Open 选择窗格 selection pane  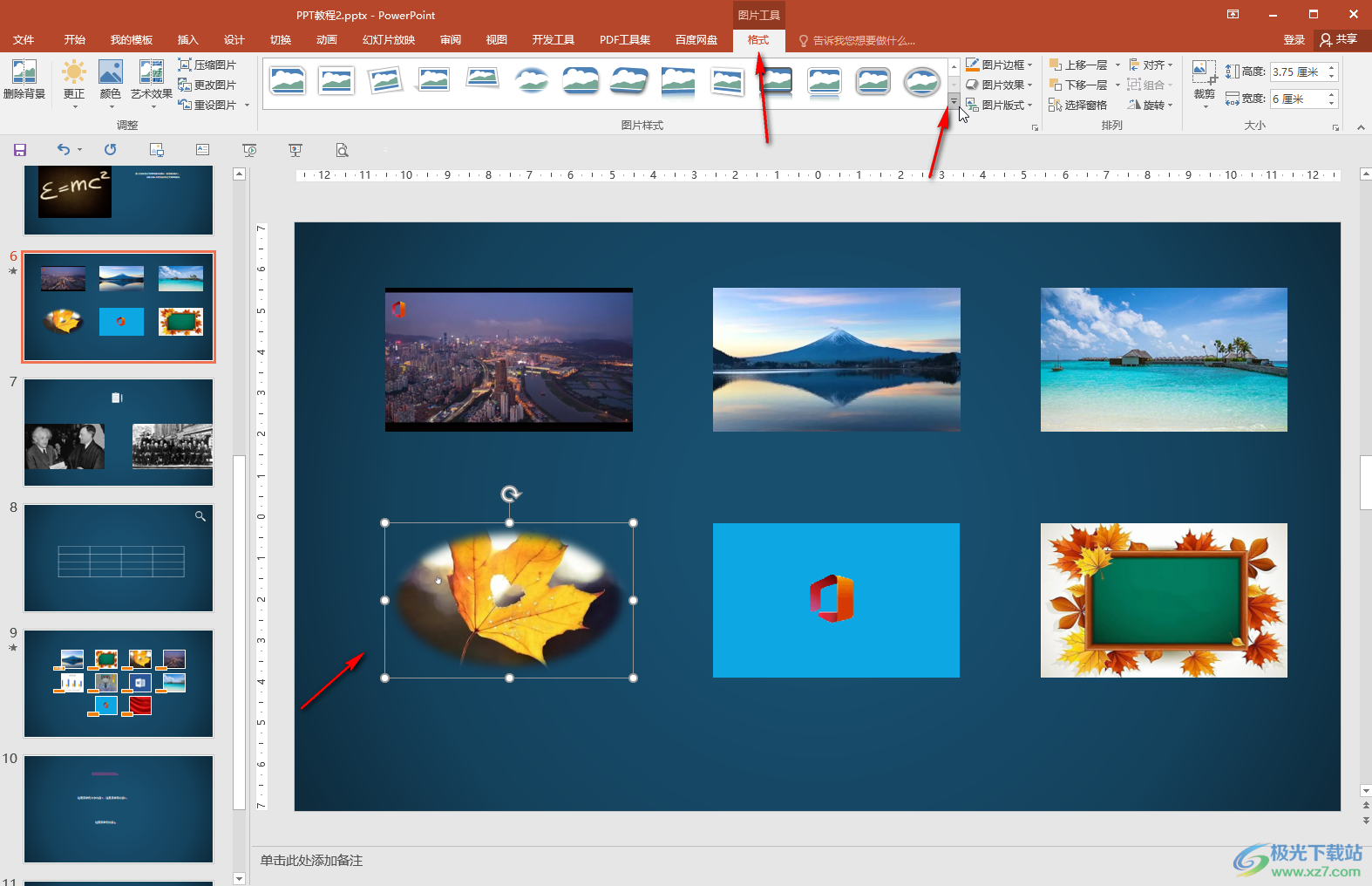1078,105
